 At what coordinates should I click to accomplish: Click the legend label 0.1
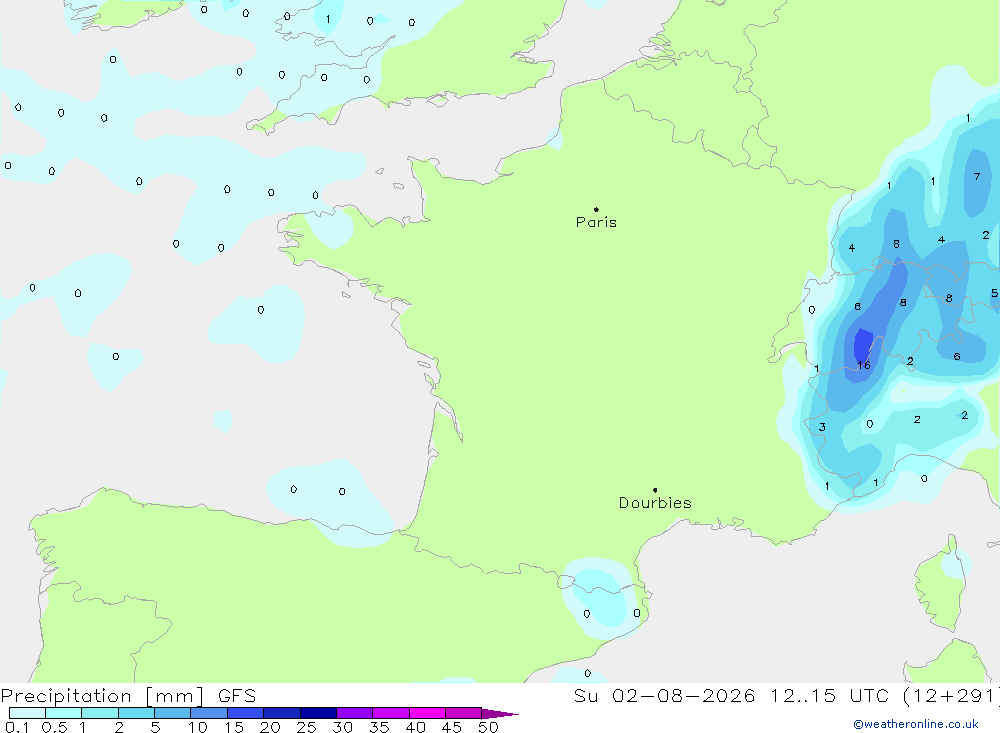(17, 727)
